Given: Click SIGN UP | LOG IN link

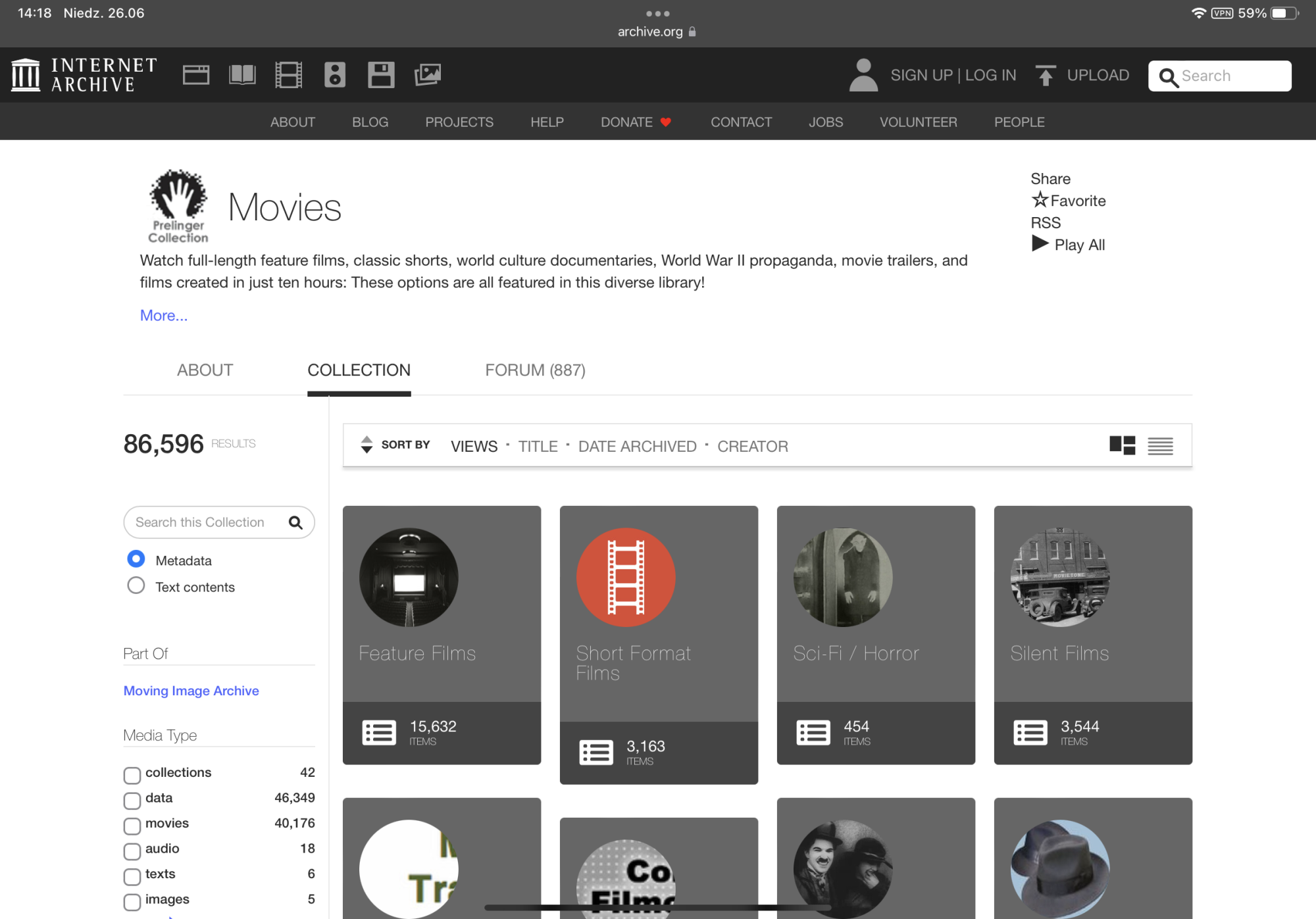Looking at the screenshot, I should pyautogui.click(x=953, y=75).
